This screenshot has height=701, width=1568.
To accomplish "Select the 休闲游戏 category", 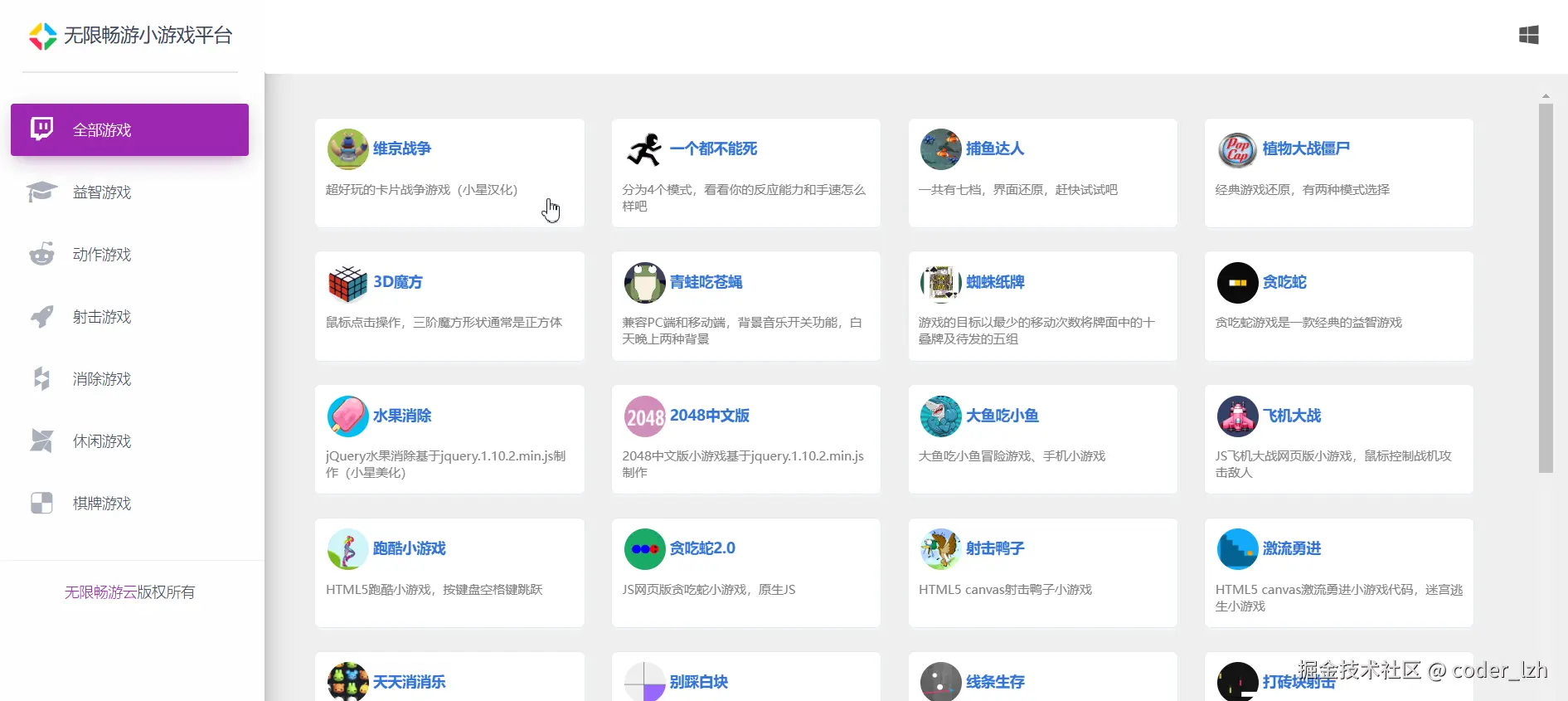I will (129, 441).
